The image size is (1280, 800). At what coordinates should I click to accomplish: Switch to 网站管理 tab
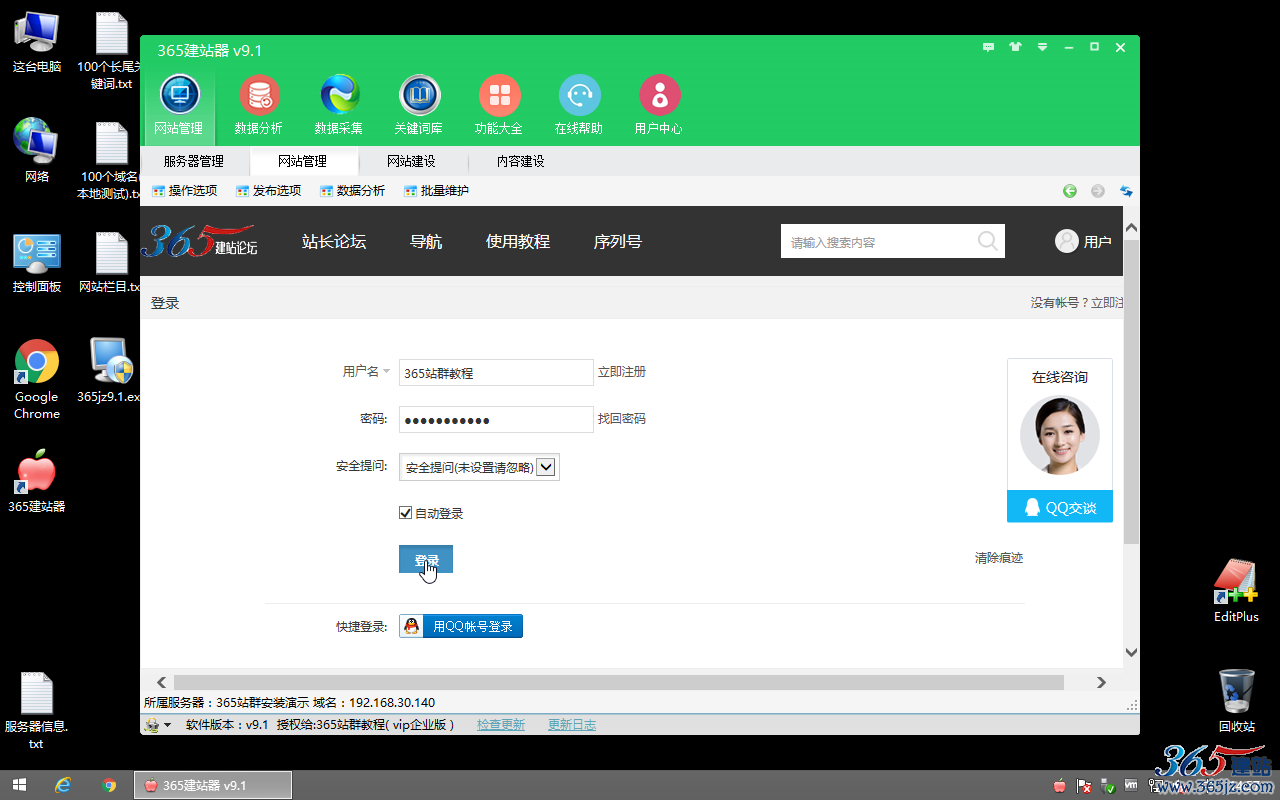click(x=302, y=161)
